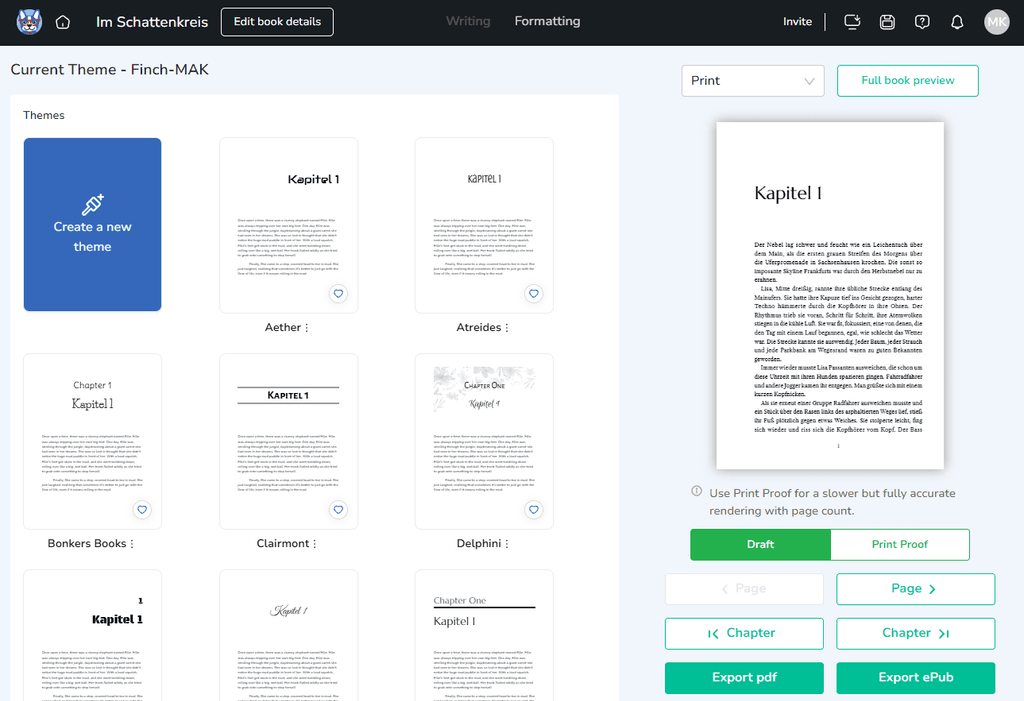Open the help question mark icon
The image size is (1024, 701).
point(922,22)
